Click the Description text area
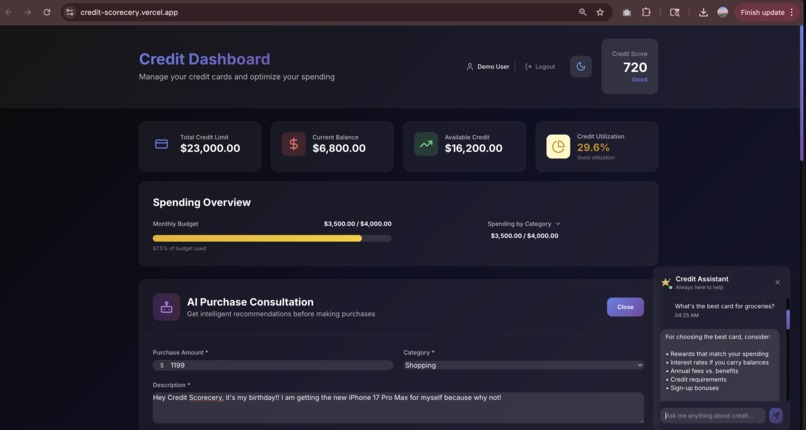This screenshot has height=430, width=806. [x=398, y=408]
